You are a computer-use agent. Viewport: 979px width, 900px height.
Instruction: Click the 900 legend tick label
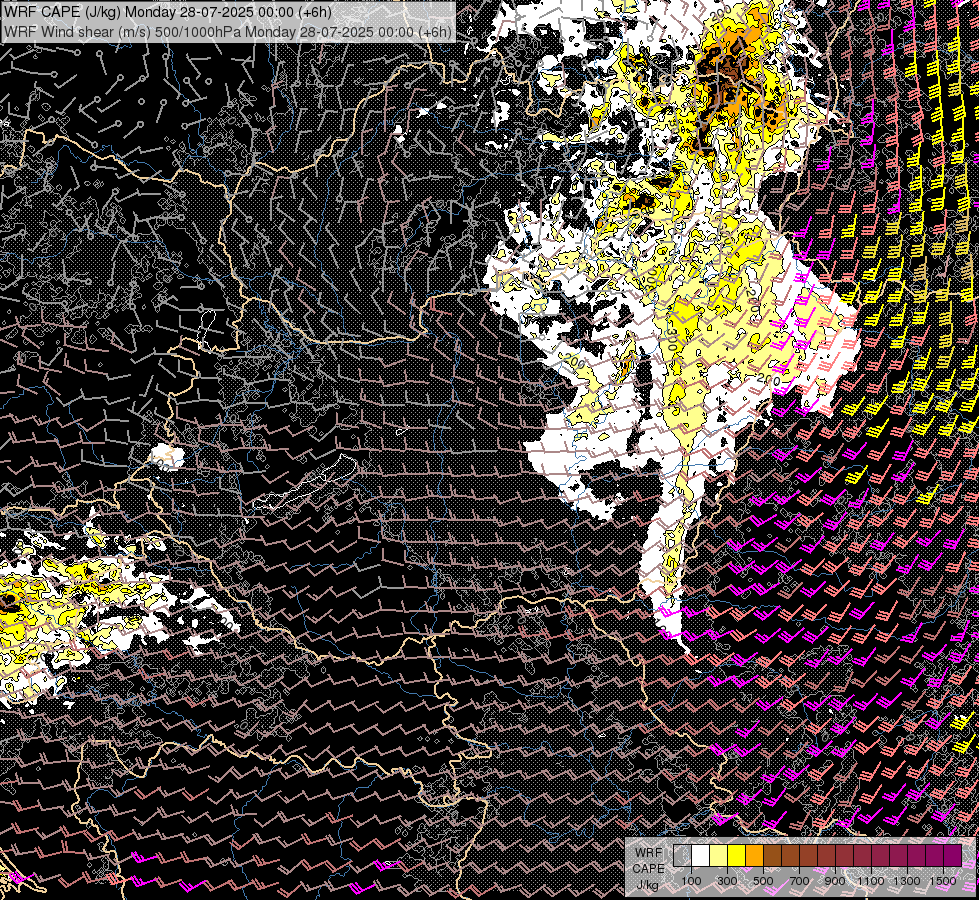coord(835,881)
